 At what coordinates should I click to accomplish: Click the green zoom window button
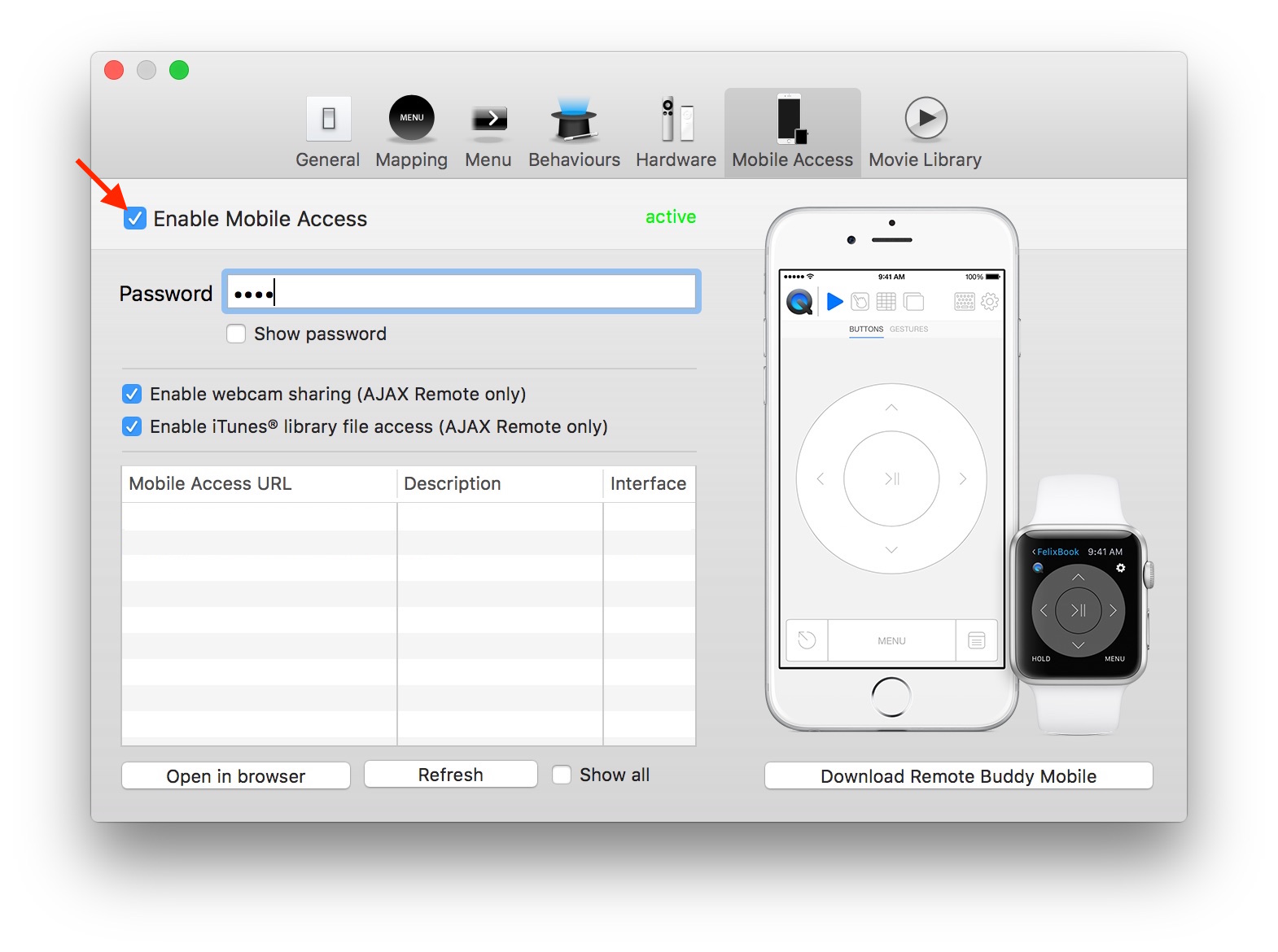tap(179, 71)
